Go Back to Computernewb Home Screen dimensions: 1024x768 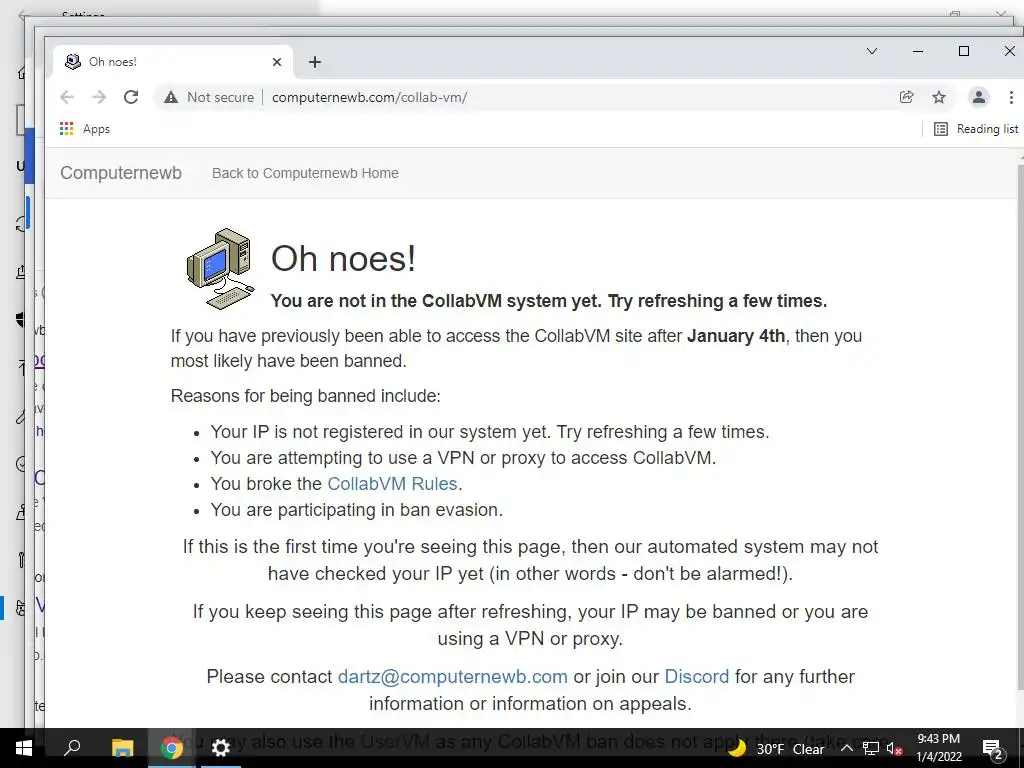pyautogui.click(x=305, y=173)
